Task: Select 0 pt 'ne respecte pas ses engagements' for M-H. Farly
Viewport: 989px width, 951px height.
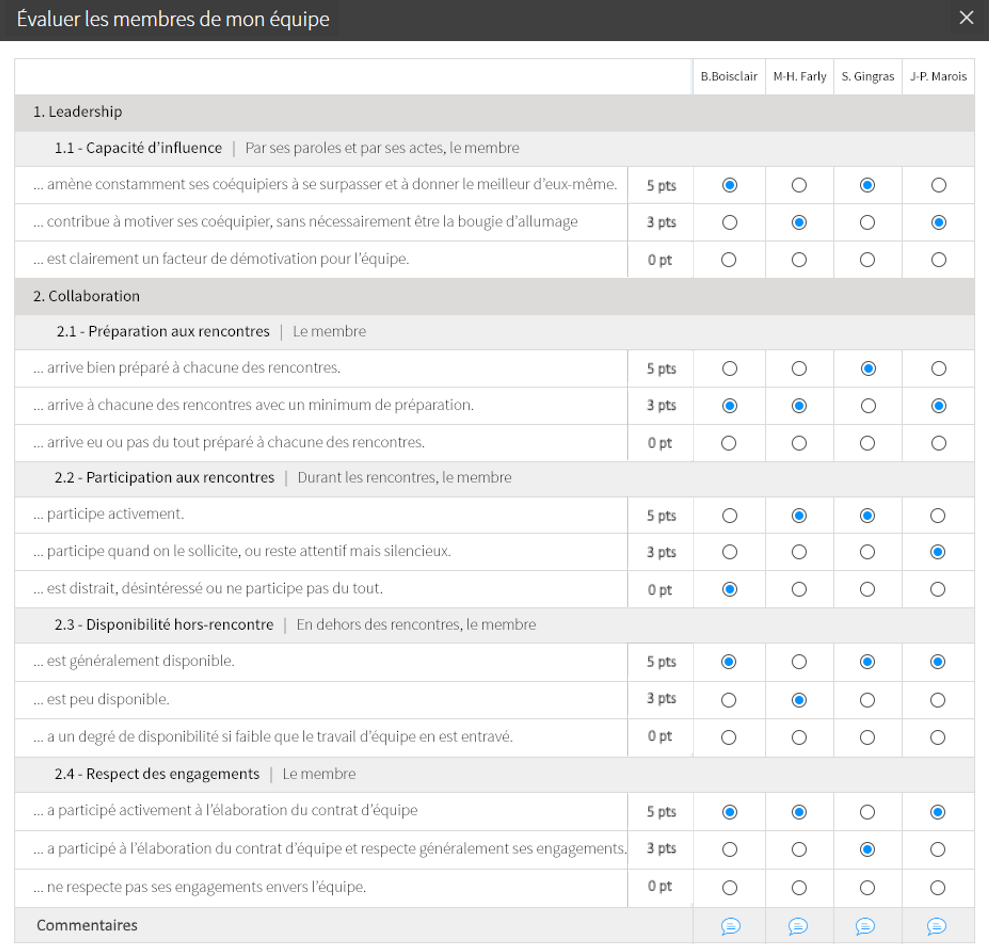Action: pyautogui.click(x=799, y=887)
